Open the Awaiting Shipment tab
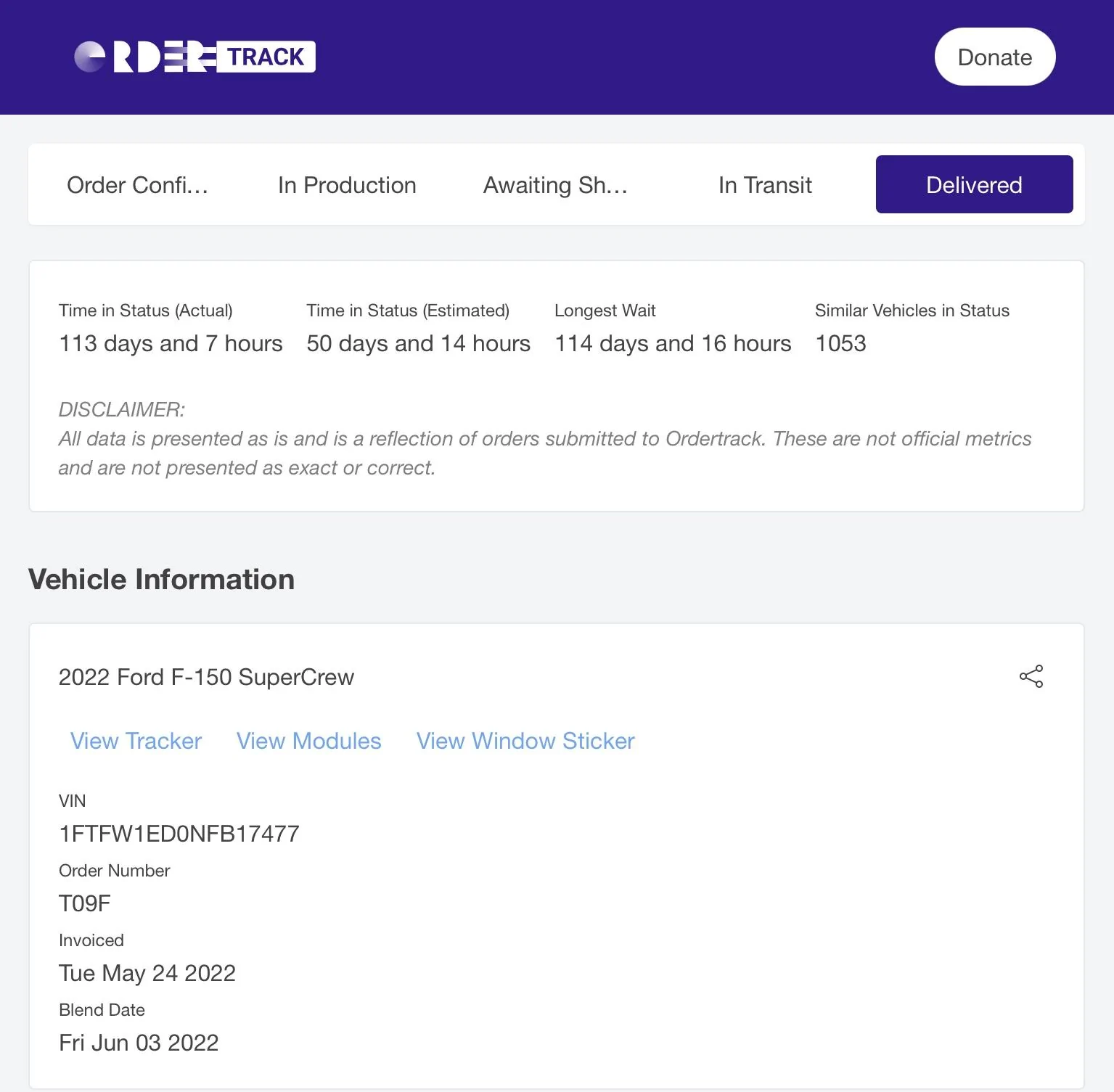Viewport: 1114px width, 1092px height. 555,185
